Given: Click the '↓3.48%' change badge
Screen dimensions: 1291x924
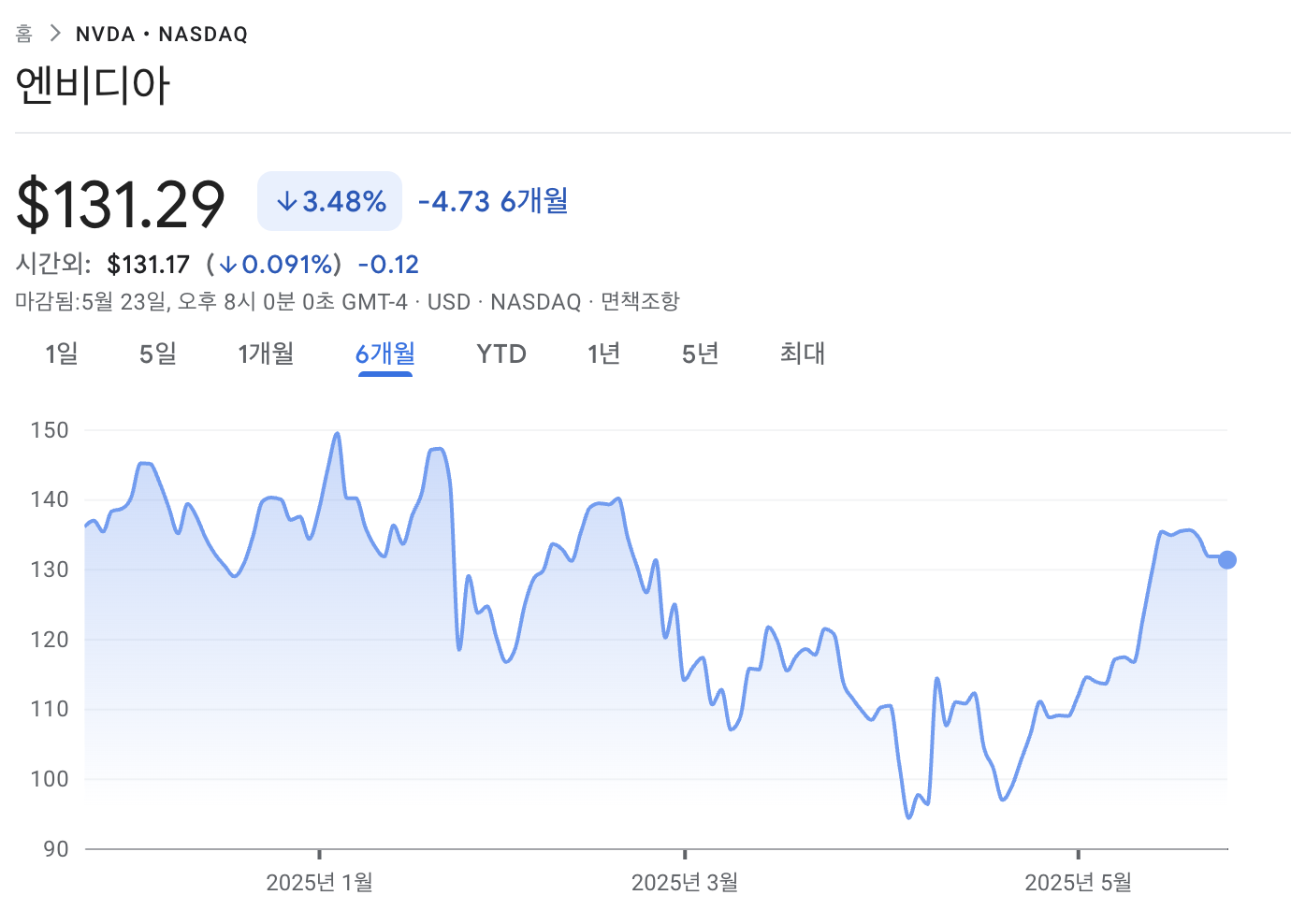Looking at the screenshot, I should [x=329, y=201].
